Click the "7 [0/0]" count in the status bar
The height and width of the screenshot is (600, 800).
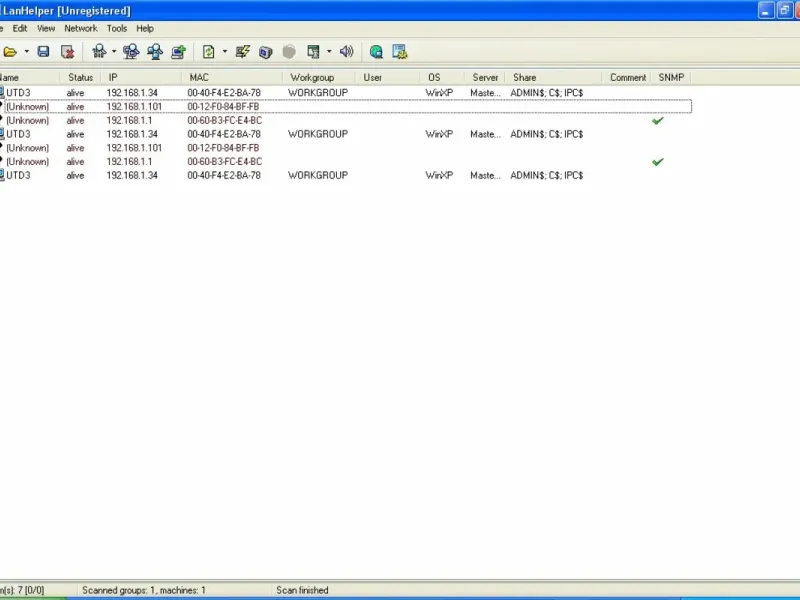30,590
